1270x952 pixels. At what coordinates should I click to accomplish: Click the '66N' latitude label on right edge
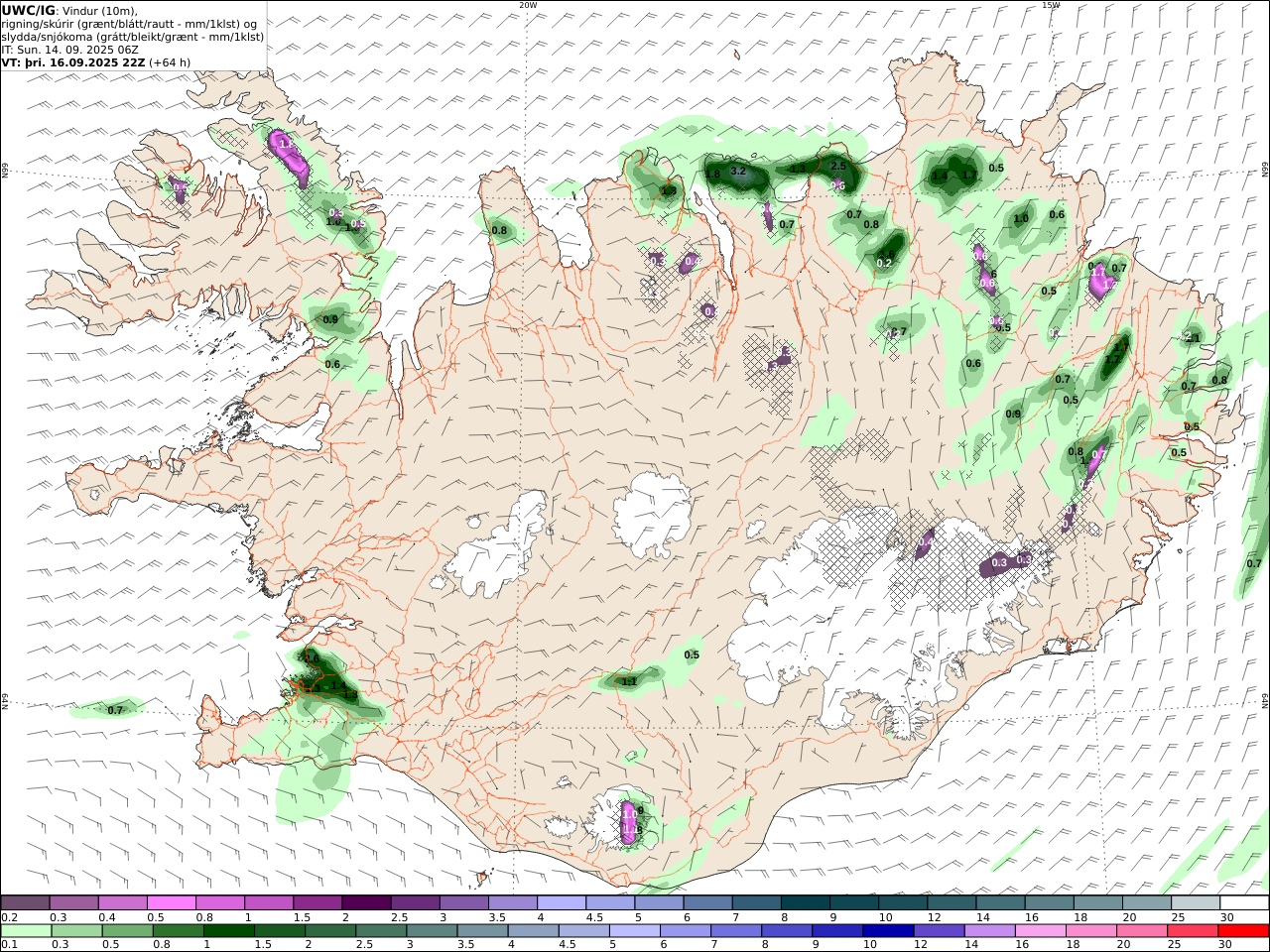pyautogui.click(x=1265, y=171)
